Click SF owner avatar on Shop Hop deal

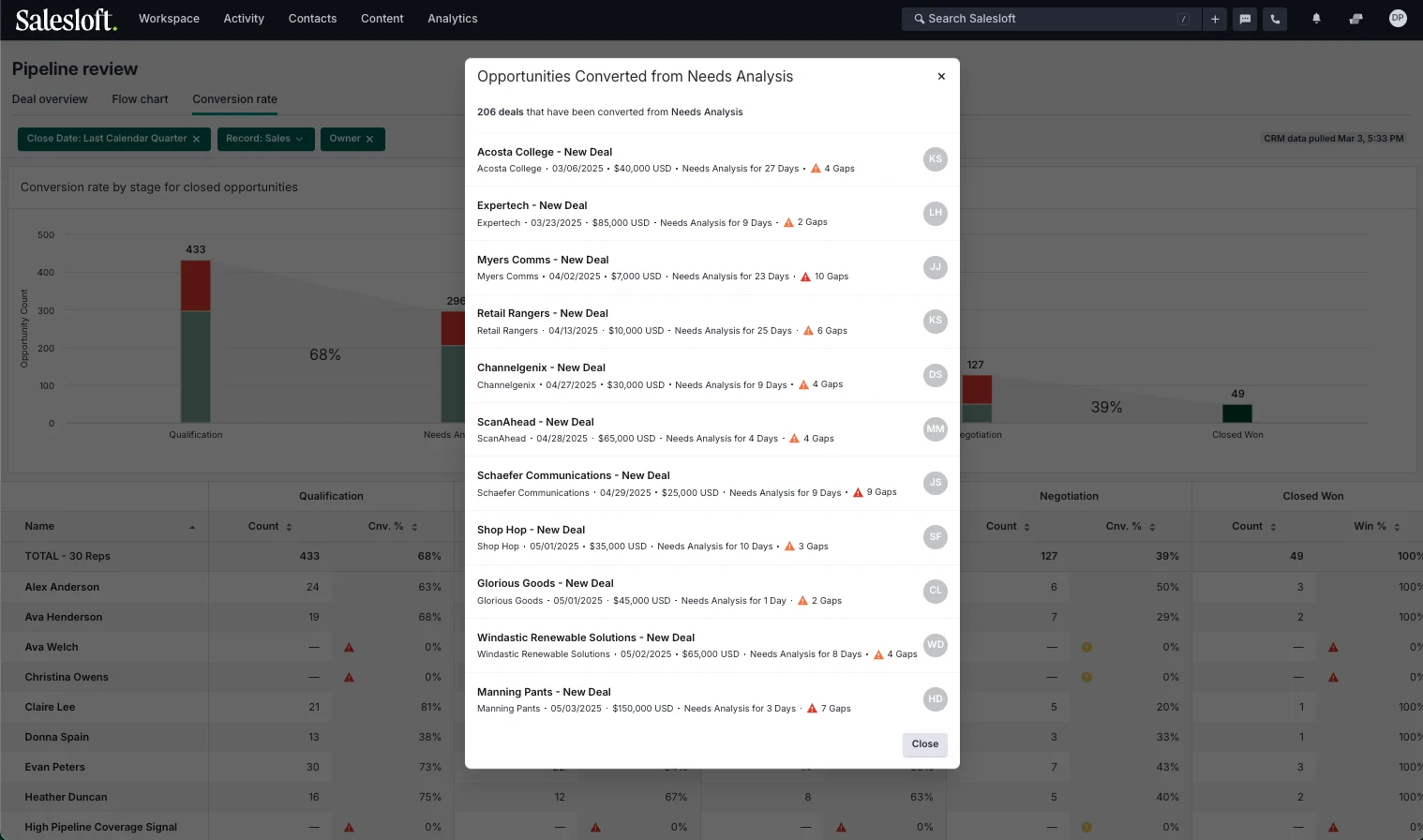click(x=936, y=537)
